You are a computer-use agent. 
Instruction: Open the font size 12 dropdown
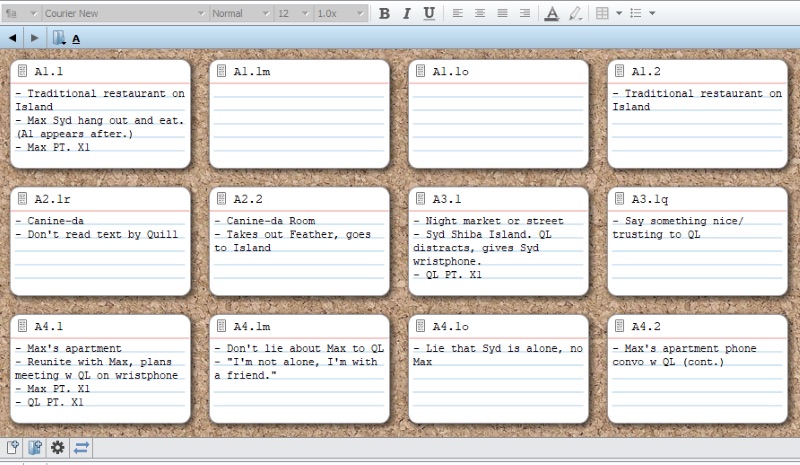point(290,13)
